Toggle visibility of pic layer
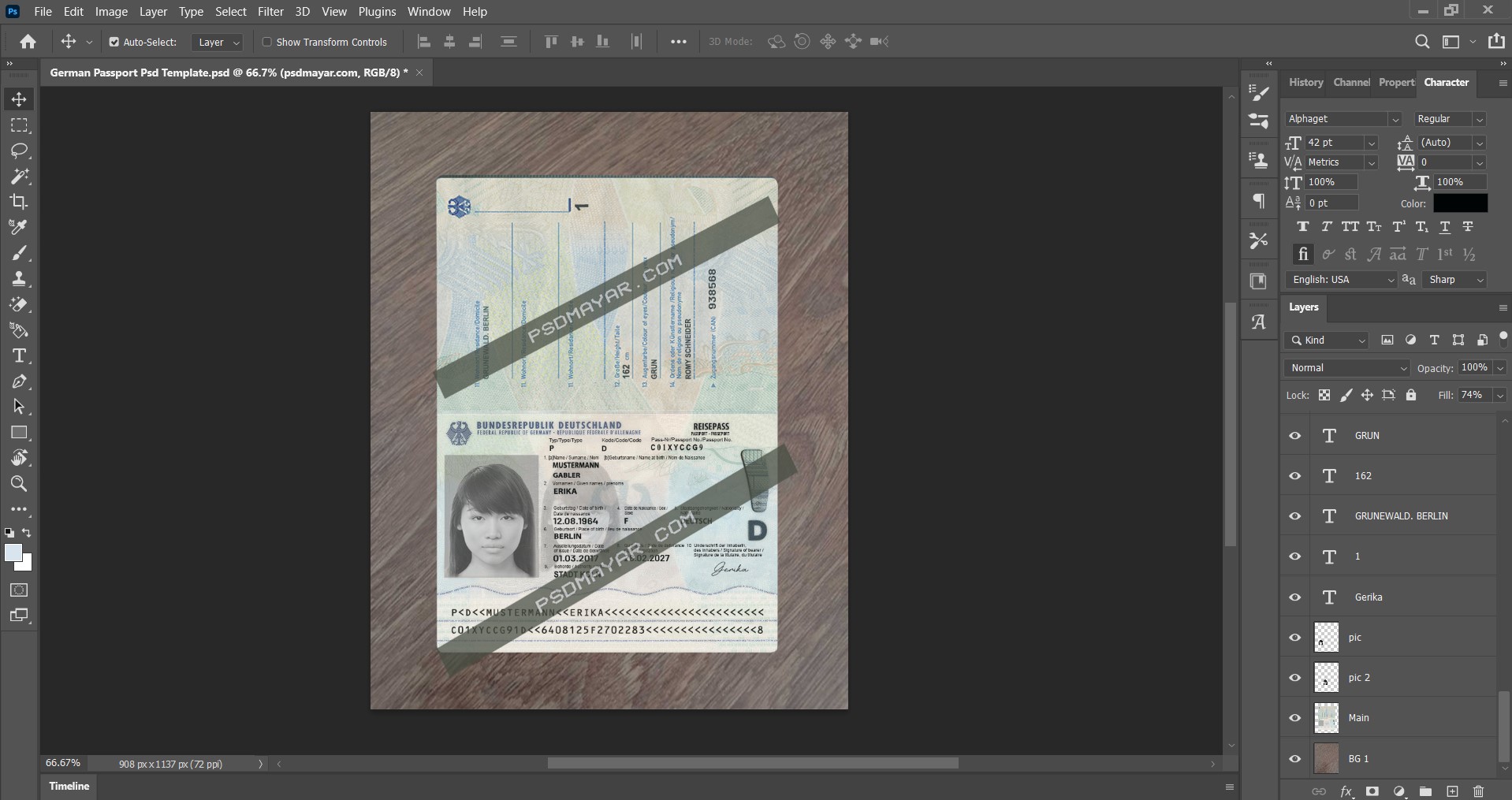Screen dimensions: 1512x800 point(1295,638)
